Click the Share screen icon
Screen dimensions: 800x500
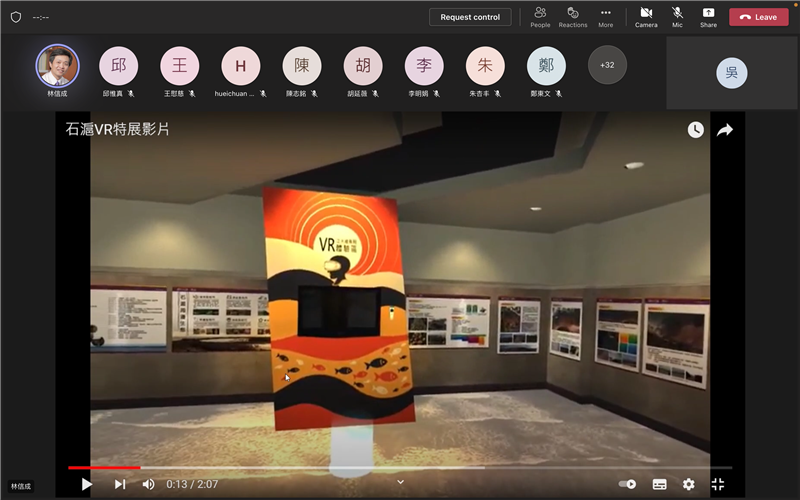[708, 17]
